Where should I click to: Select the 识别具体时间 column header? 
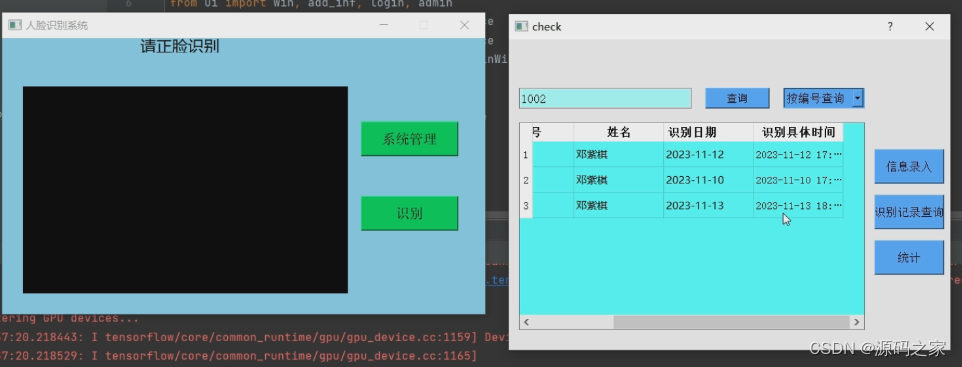click(798, 132)
